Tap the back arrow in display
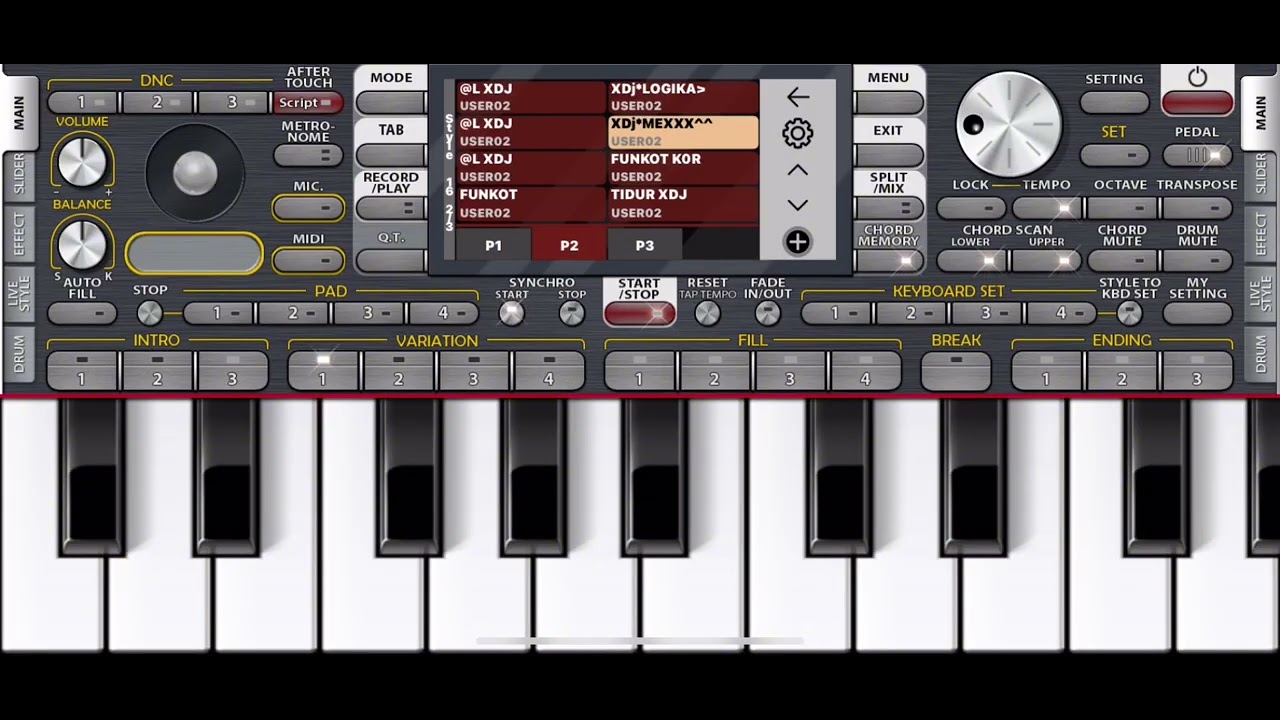Image resolution: width=1280 pixels, height=720 pixels. tap(797, 97)
